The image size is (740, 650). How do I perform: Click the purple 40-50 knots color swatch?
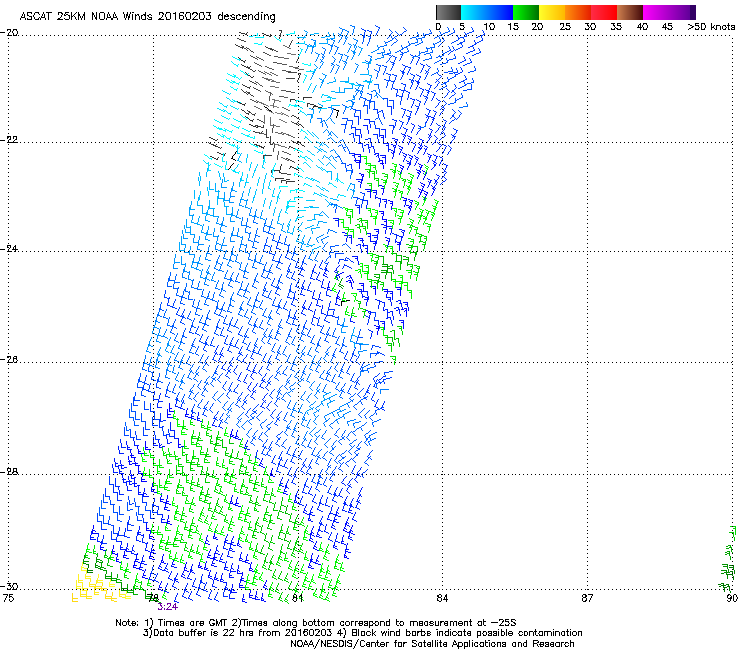(669, 12)
